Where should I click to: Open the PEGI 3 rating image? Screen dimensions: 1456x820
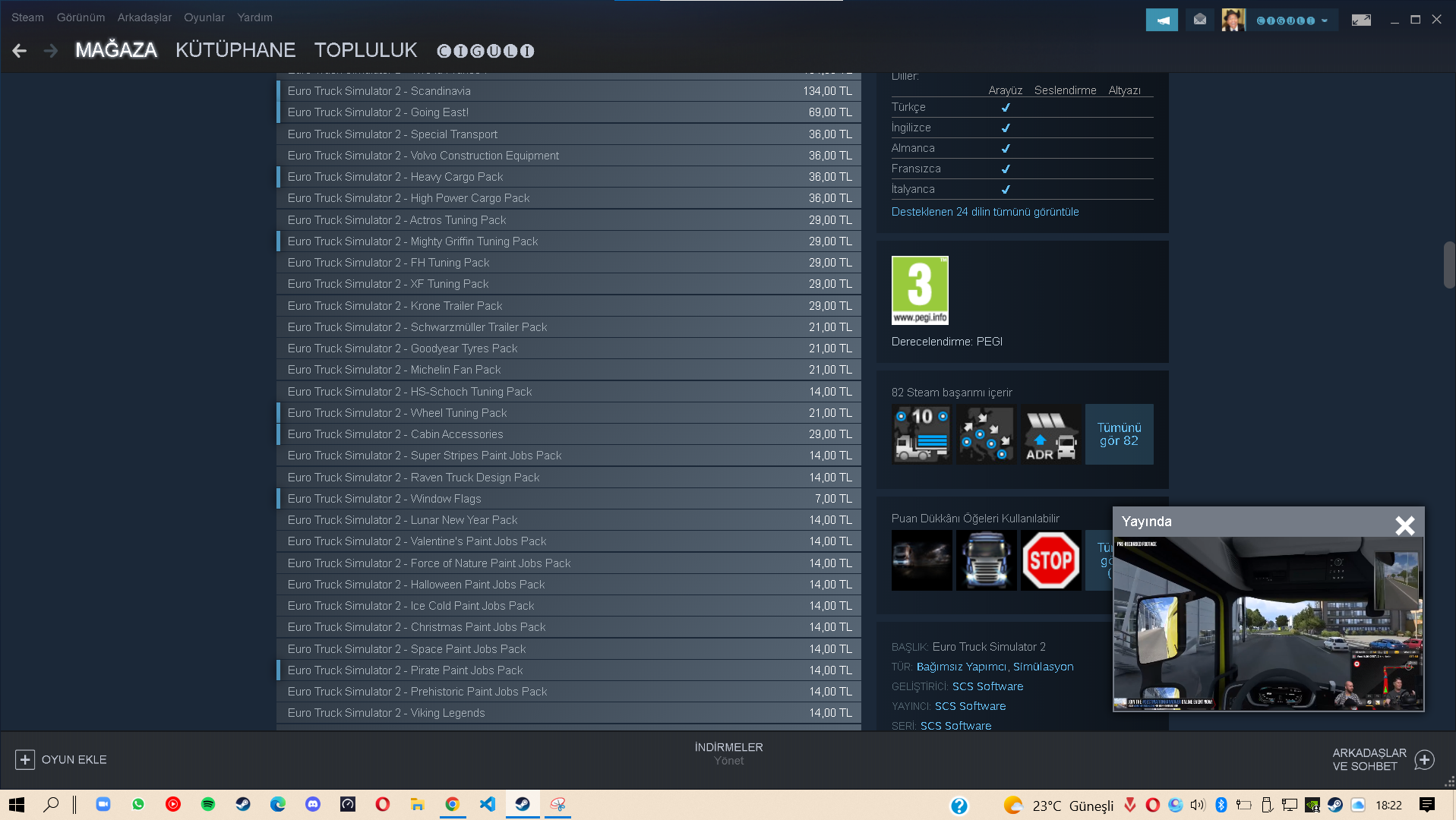pos(920,290)
